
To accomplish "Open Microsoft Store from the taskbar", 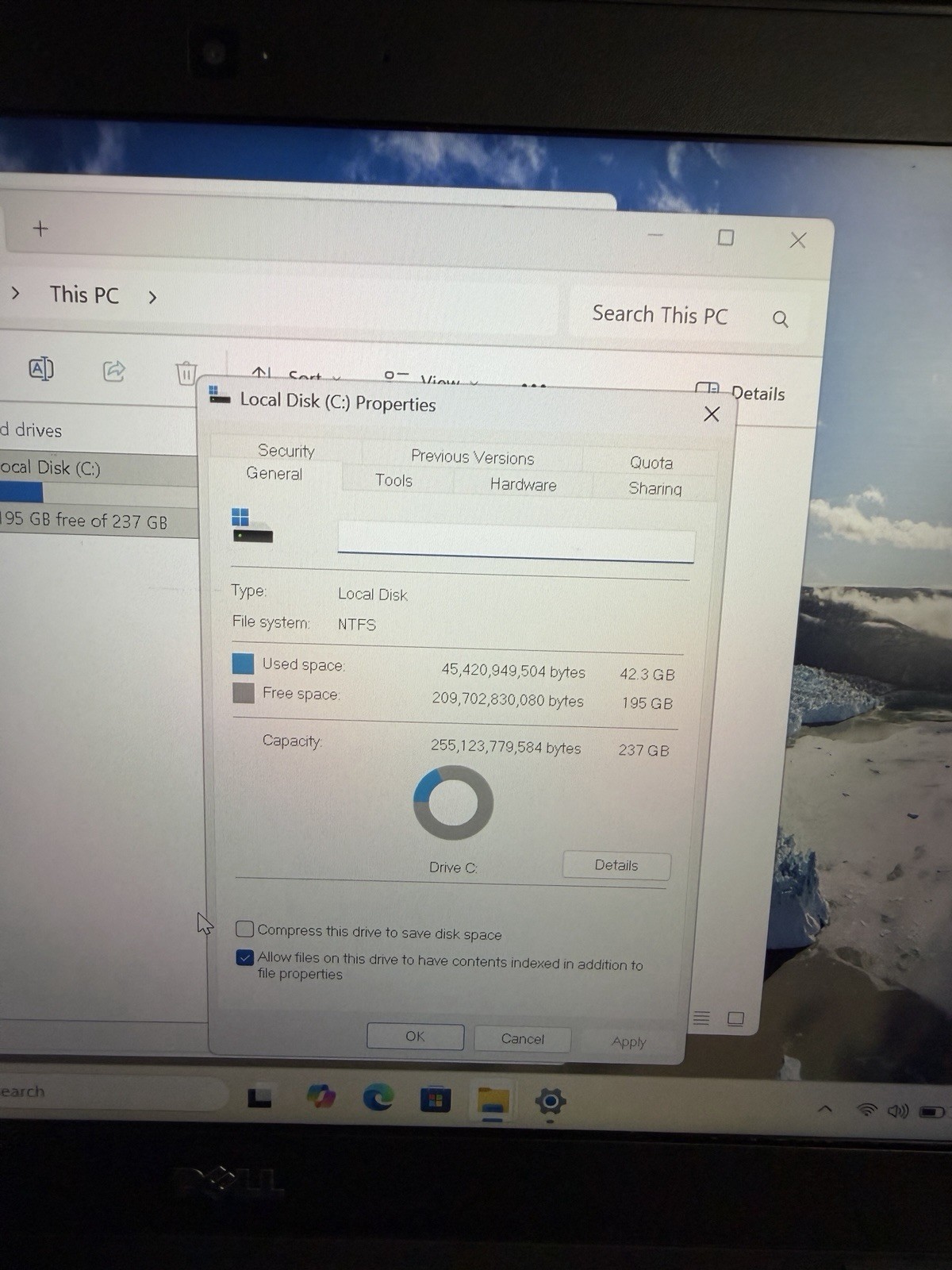I will click(x=435, y=1099).
